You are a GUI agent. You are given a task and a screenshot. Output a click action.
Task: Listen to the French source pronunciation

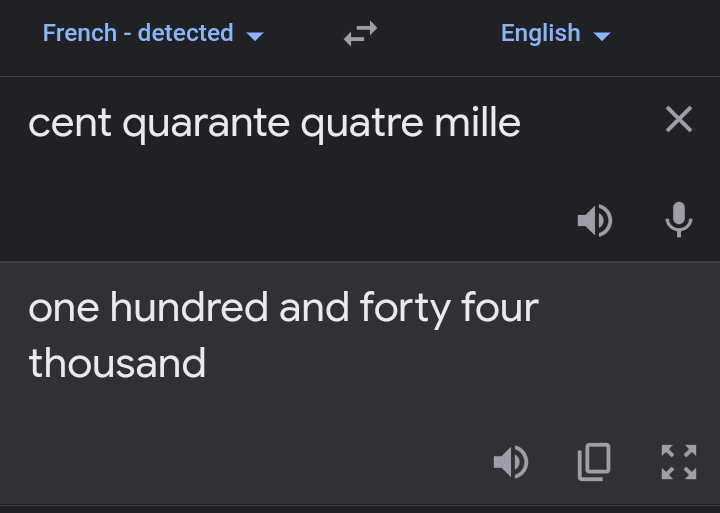(x=595, y=221)
